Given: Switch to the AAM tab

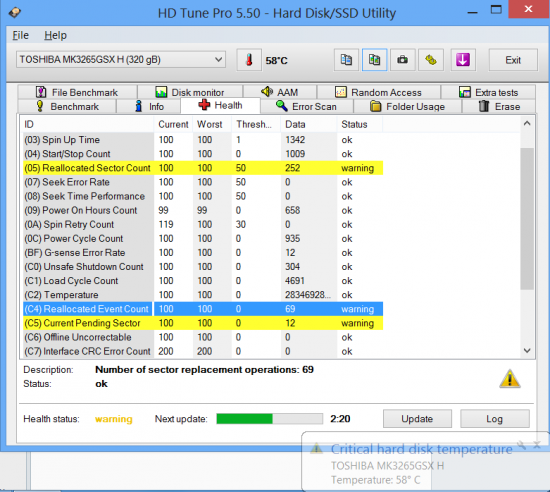Looking at the screenshot, I should (x=280, y=92).
